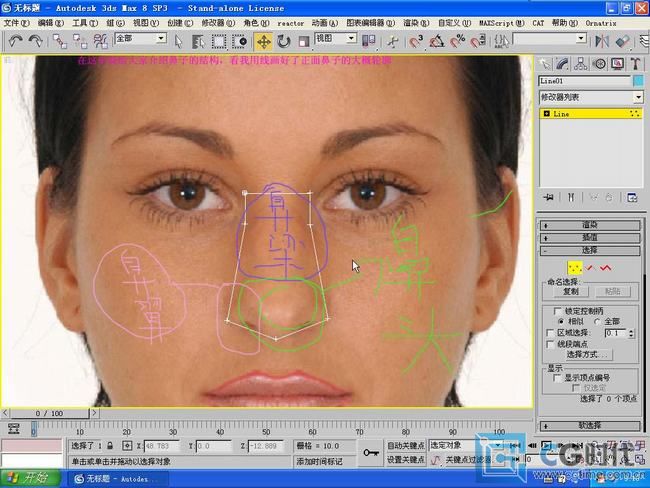Expand the 软选择 rollout
This screenshot has width=650, height=488.
590,426
